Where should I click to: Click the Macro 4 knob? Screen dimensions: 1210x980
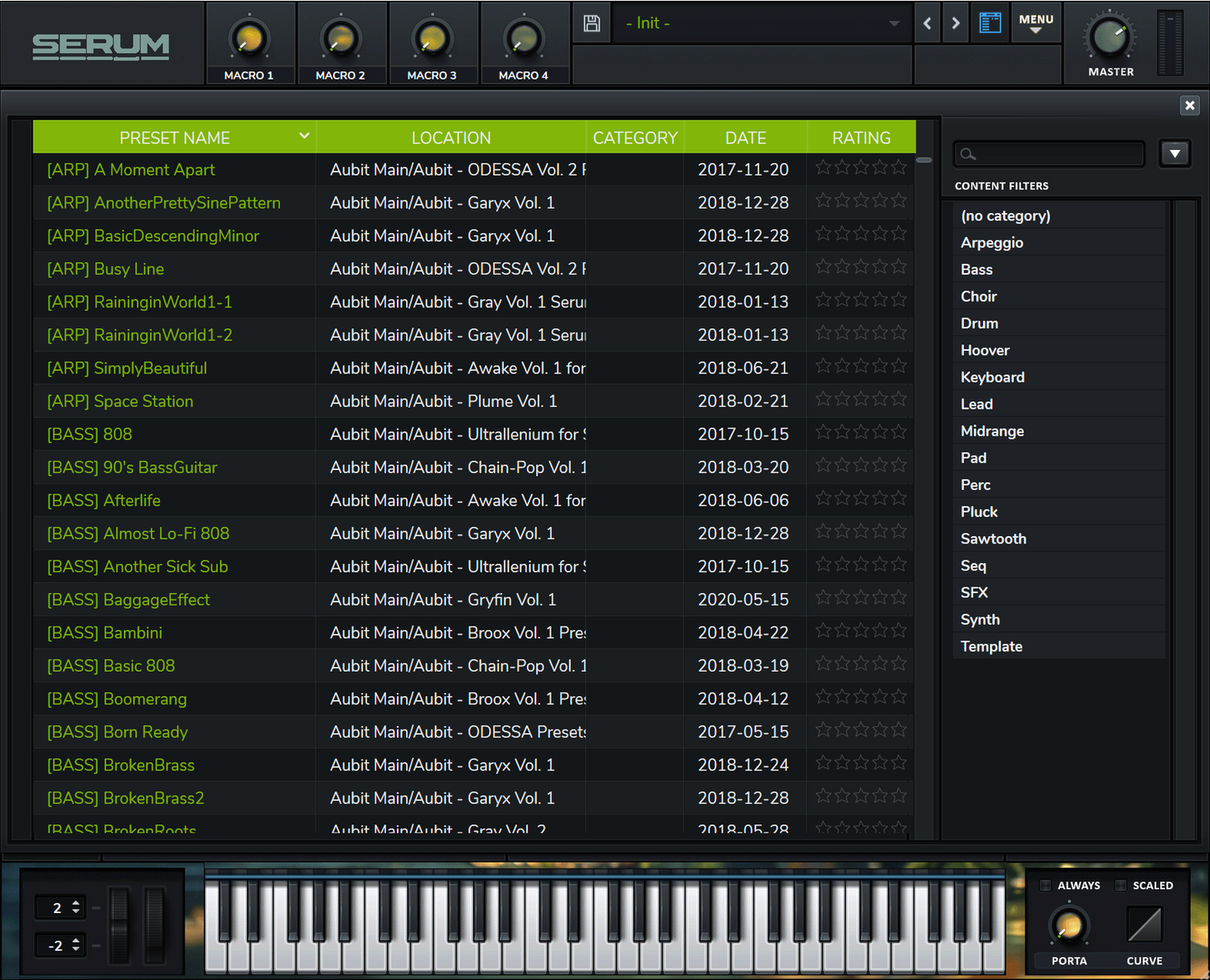click(x=523, y=39)
